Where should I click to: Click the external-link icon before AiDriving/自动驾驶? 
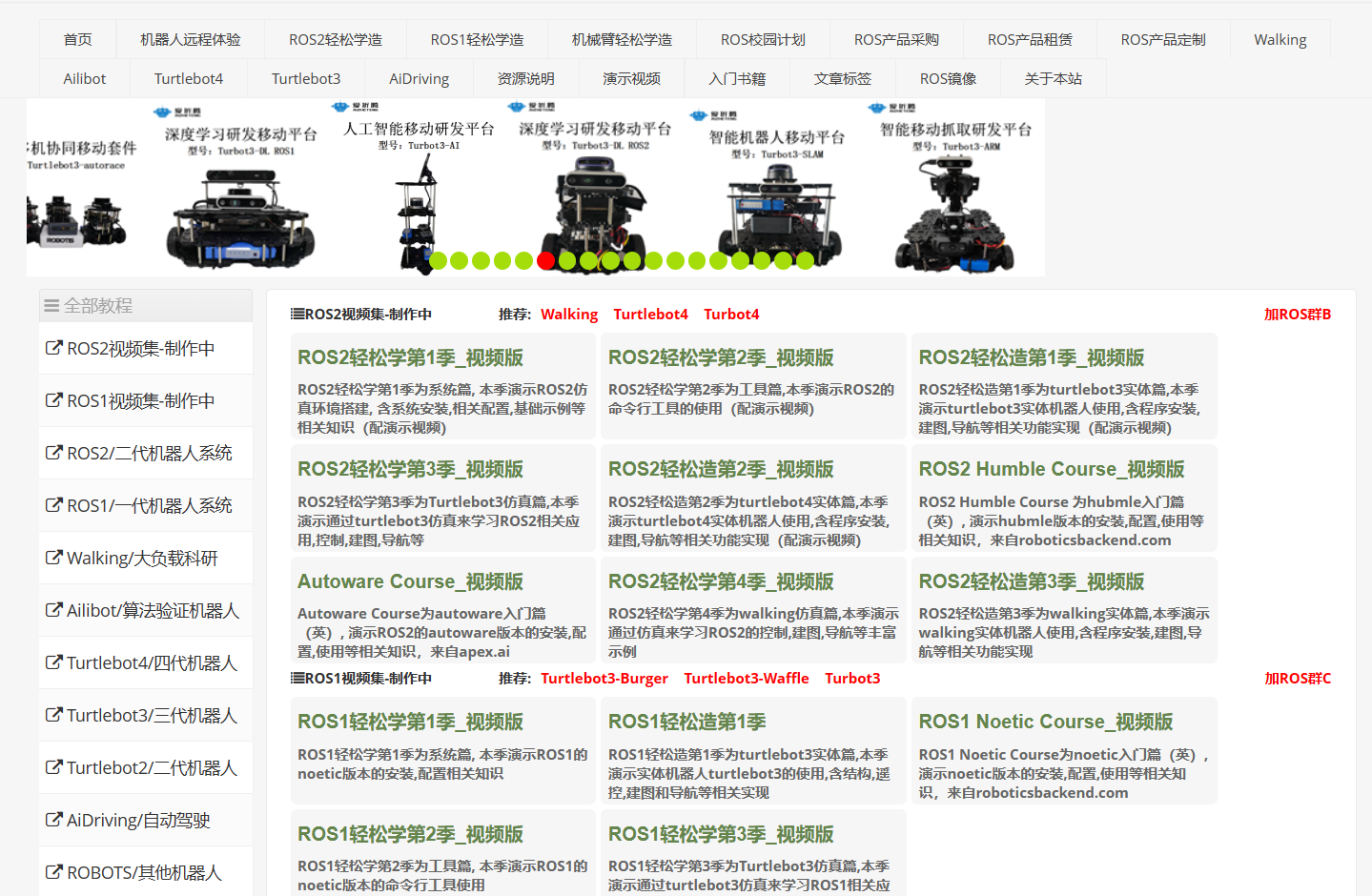click(54, 820)
